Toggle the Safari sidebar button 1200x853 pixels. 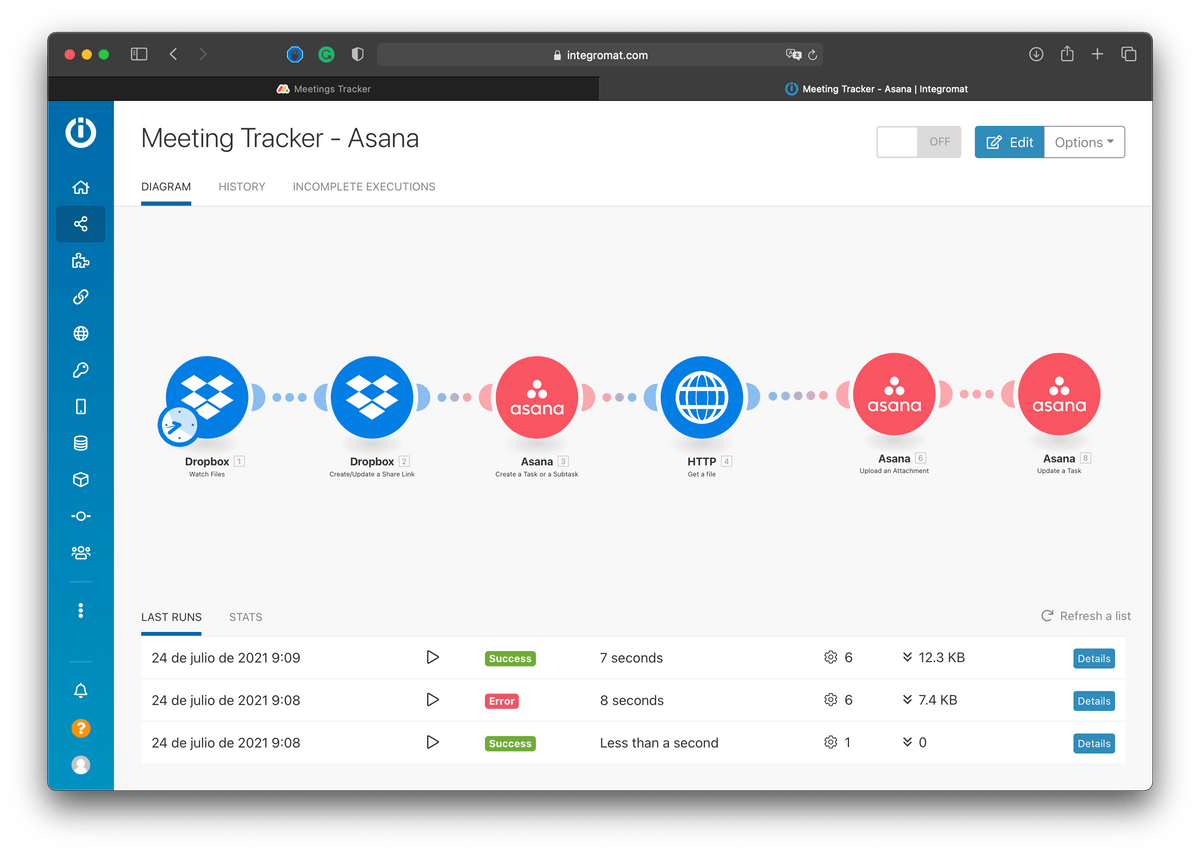click(139, 54)
